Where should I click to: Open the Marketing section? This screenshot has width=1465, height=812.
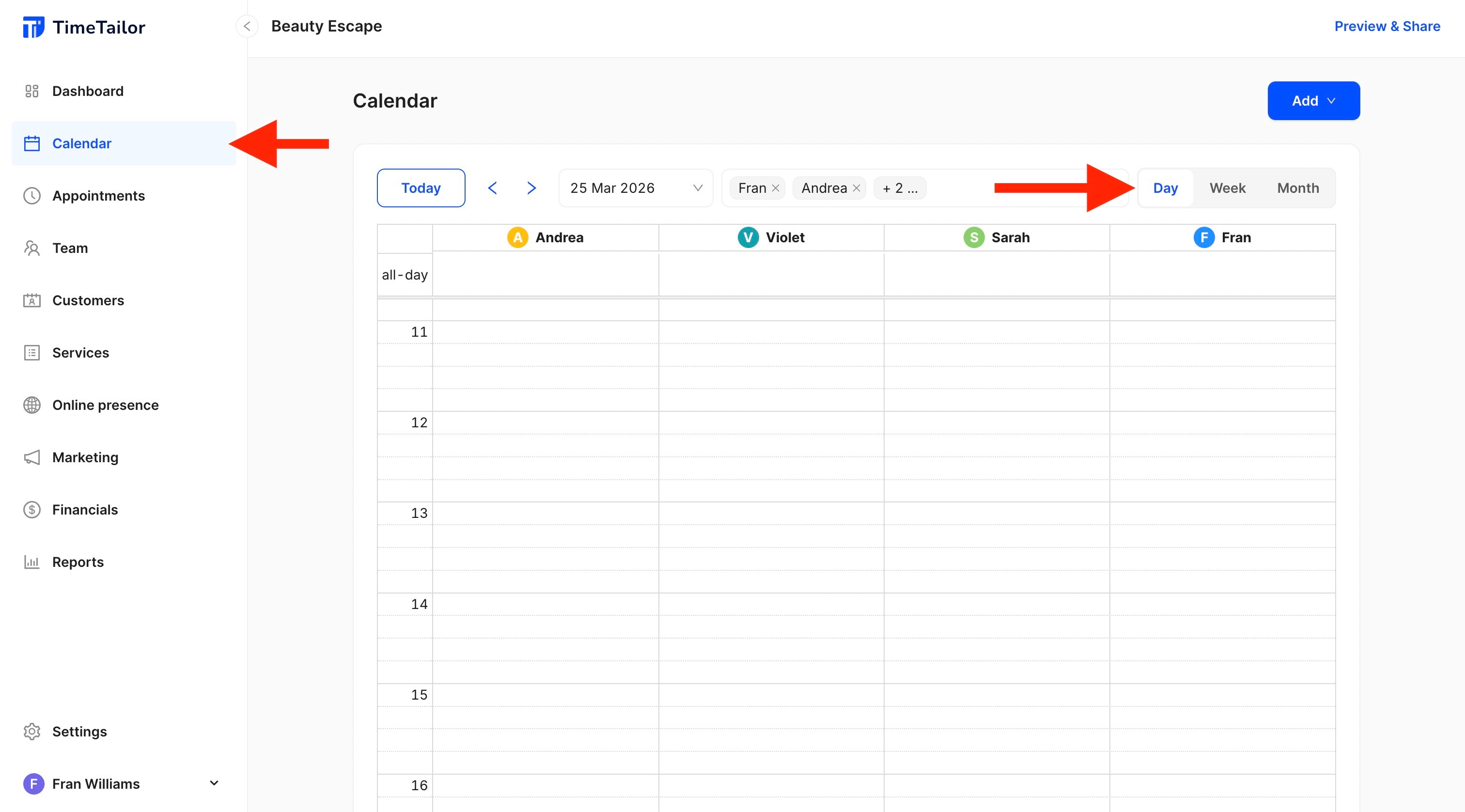point(85,457)
